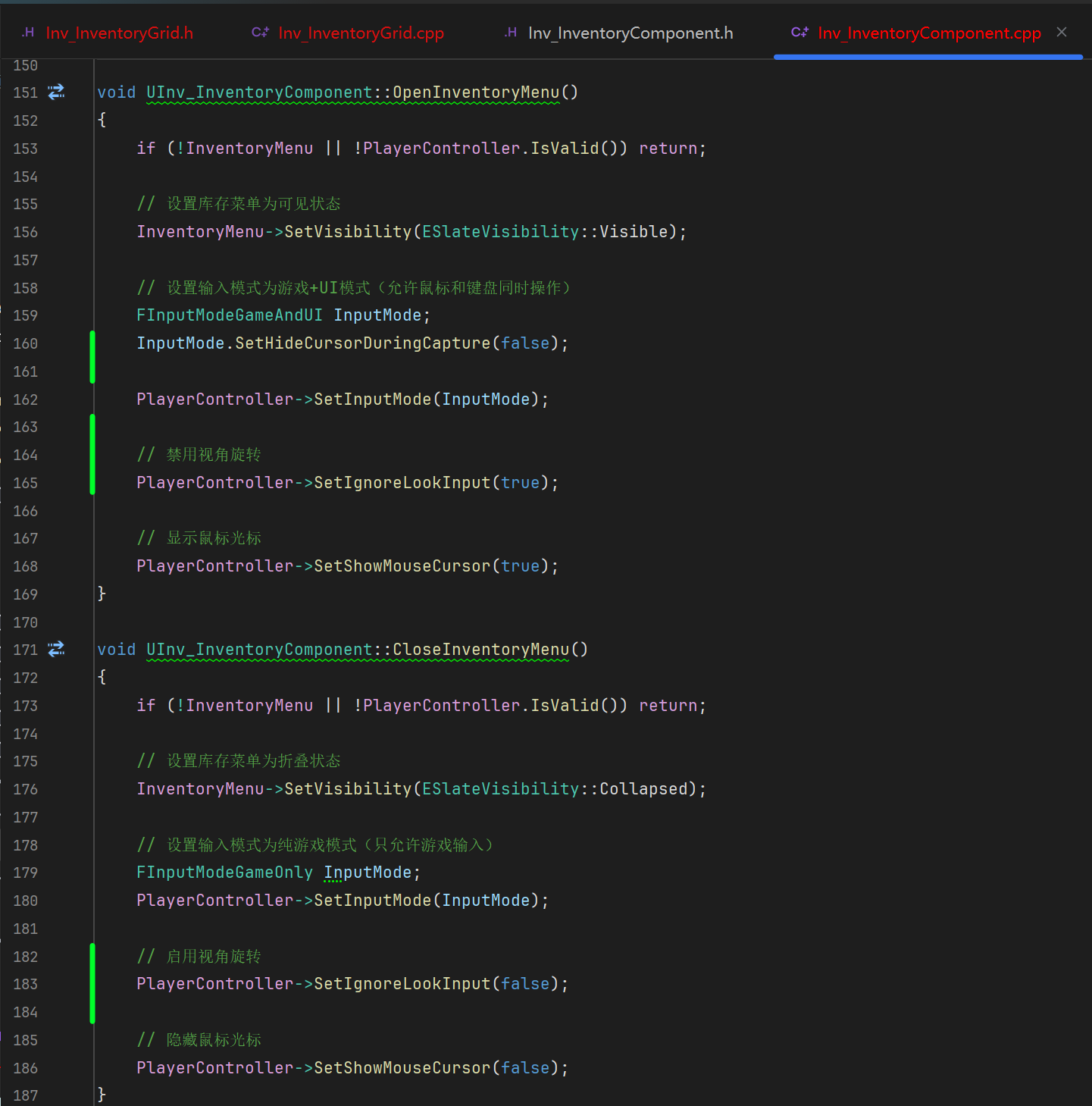Click the CloseInventoryMenu function name
This screenshot has height=1106, width=1092.
tap(480, 650)
